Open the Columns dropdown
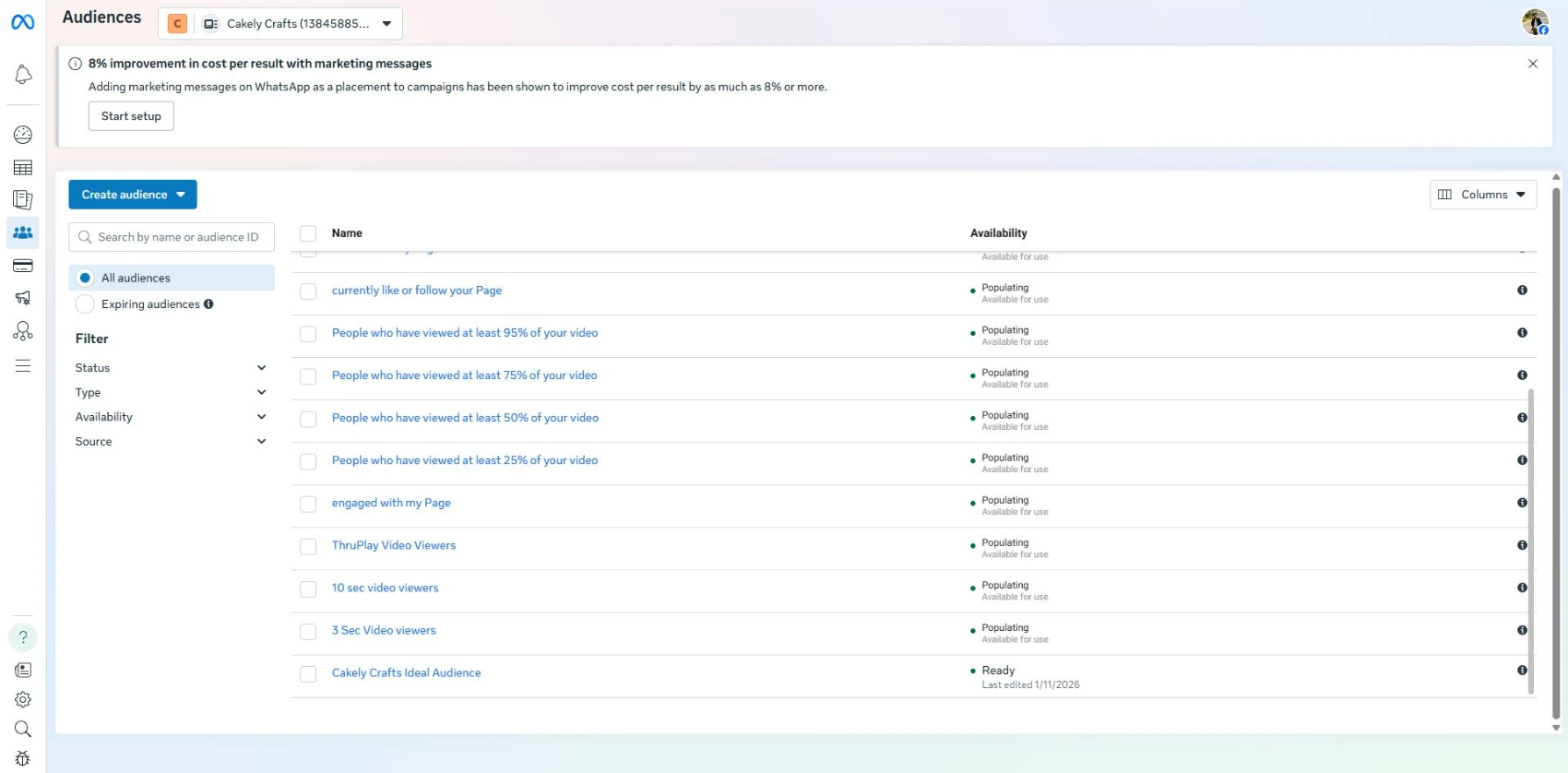The width and height of the screenshot is (1568, 773). point(1482,195)
